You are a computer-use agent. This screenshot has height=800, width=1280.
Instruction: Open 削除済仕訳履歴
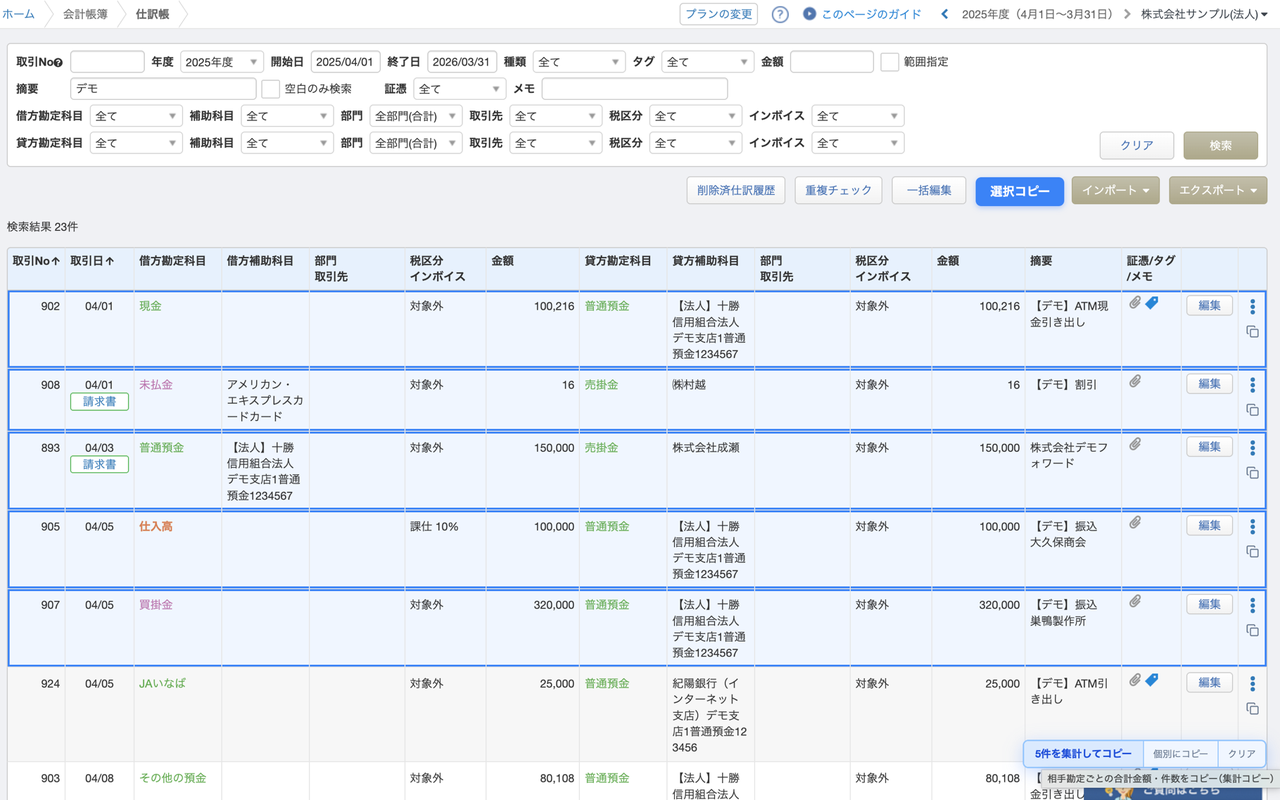(x=736, y=190)
